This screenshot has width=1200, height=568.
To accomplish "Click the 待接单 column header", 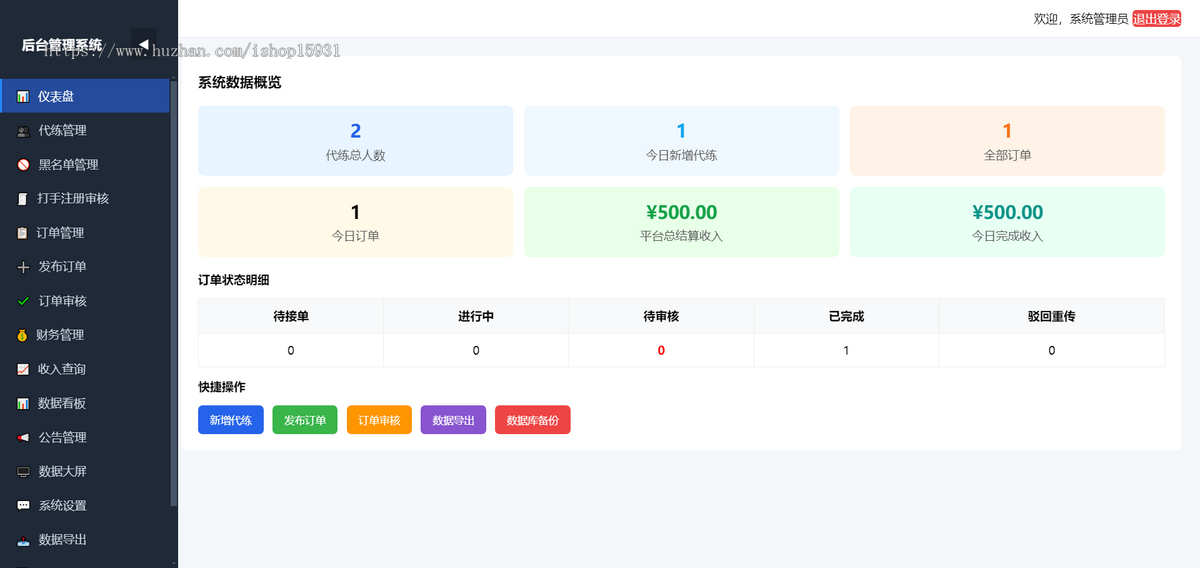I will 291,316.
